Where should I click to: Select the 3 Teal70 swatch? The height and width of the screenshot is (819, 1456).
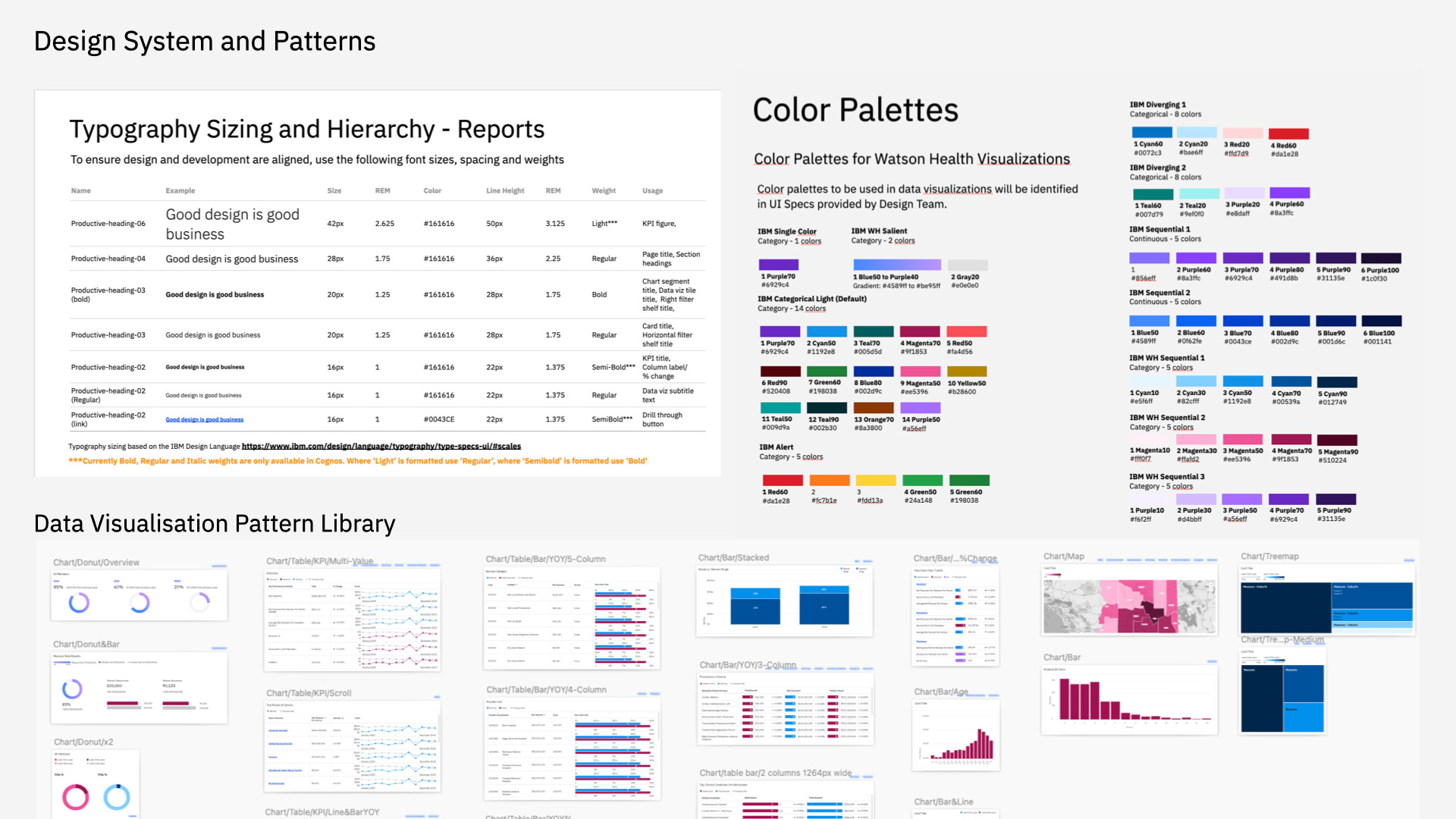click(874, 331)
